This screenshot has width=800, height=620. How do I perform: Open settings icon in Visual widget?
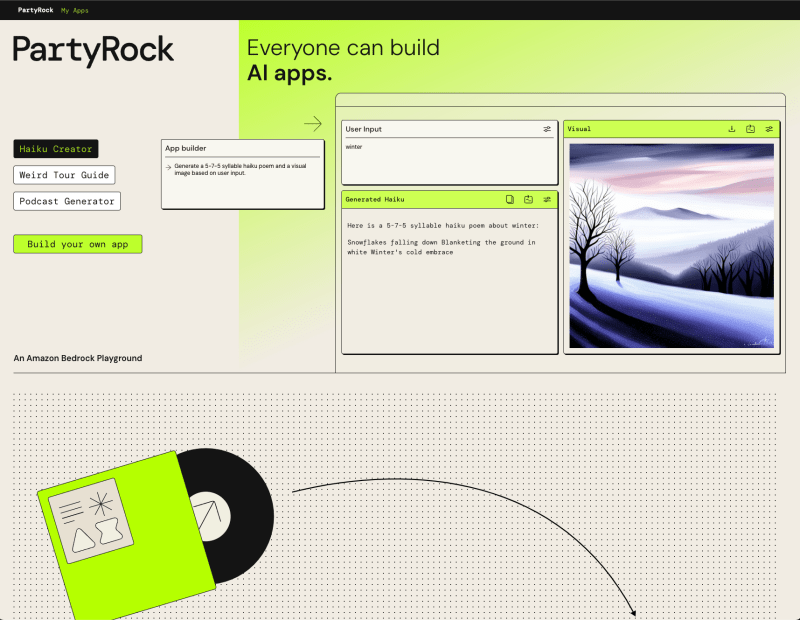769,129
